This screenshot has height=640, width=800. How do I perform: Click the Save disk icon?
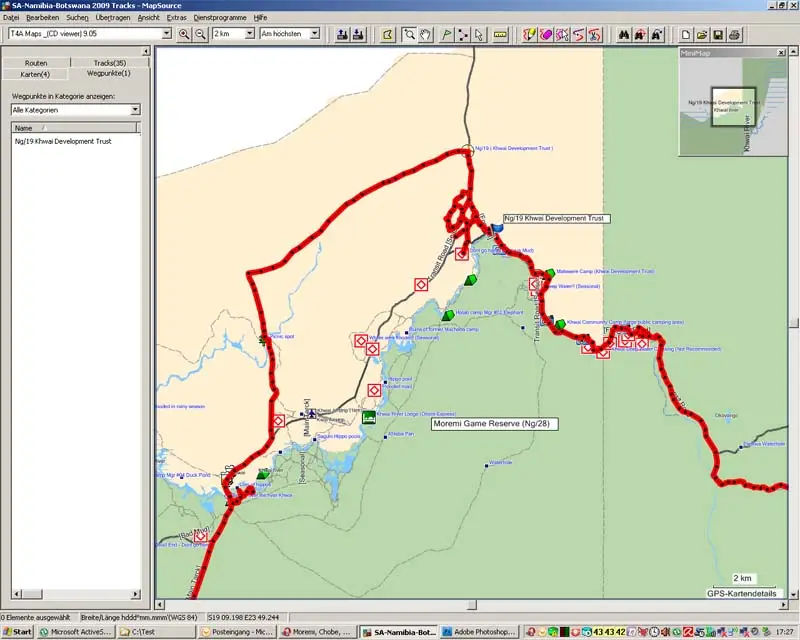pos(718,35)
